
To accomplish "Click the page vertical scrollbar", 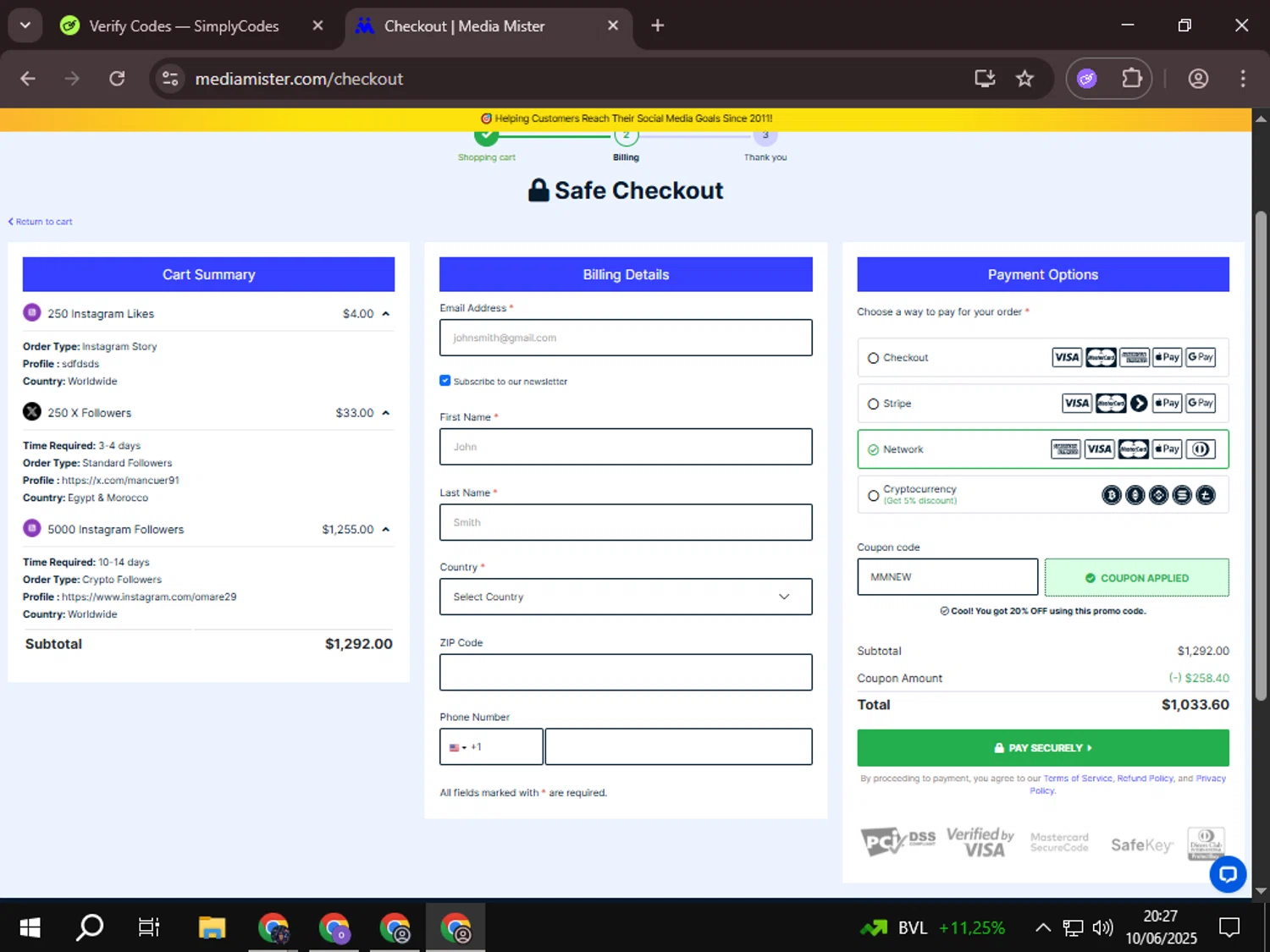I will 1261,455.
